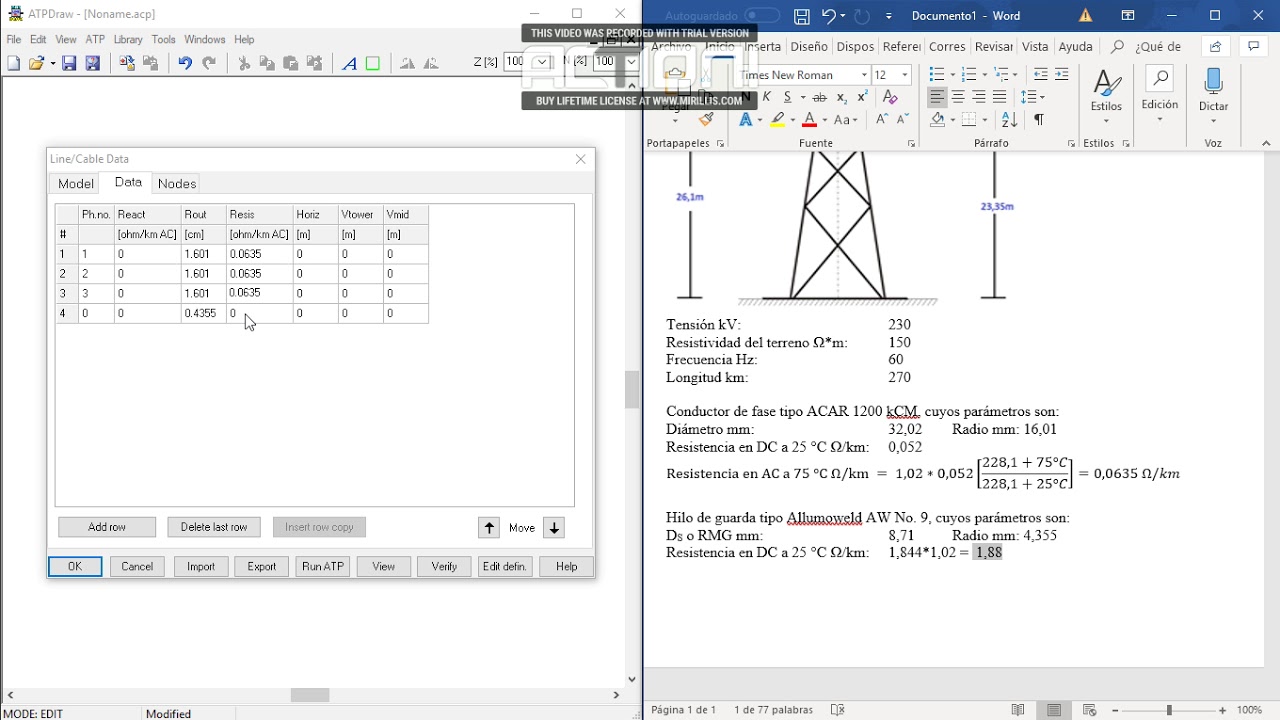Viewport: 1280px width, 720px height.
Task: Click the Word zoom slider handle
Action: click(1169, 710)
